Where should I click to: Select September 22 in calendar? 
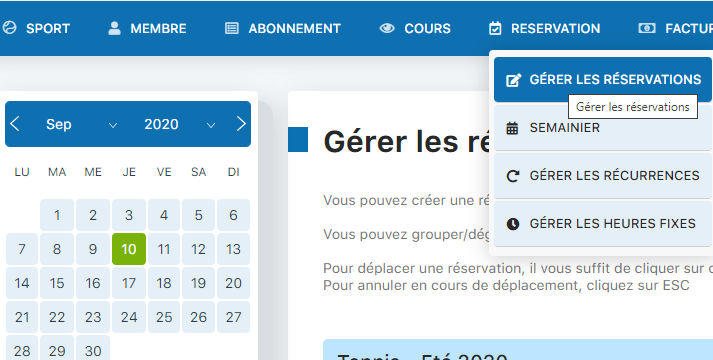(x=57, y=317)
